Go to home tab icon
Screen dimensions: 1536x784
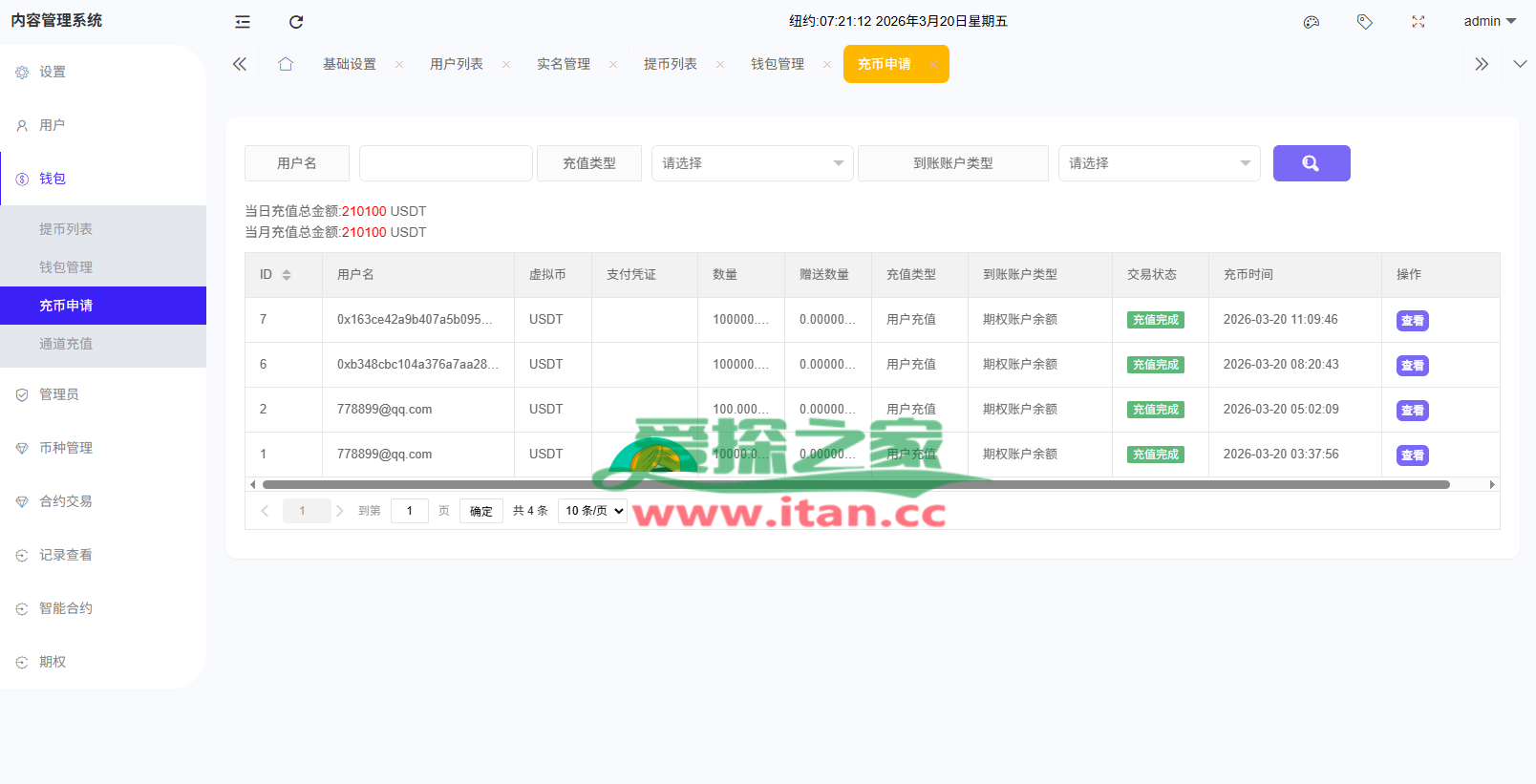tap(286, 64)
